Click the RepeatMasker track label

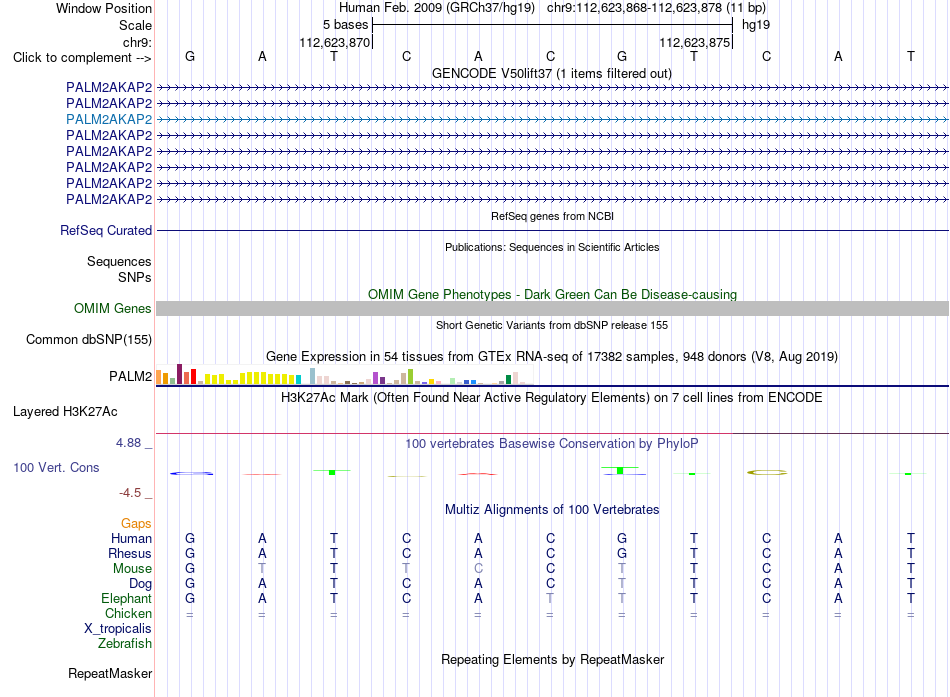[110, 673]
